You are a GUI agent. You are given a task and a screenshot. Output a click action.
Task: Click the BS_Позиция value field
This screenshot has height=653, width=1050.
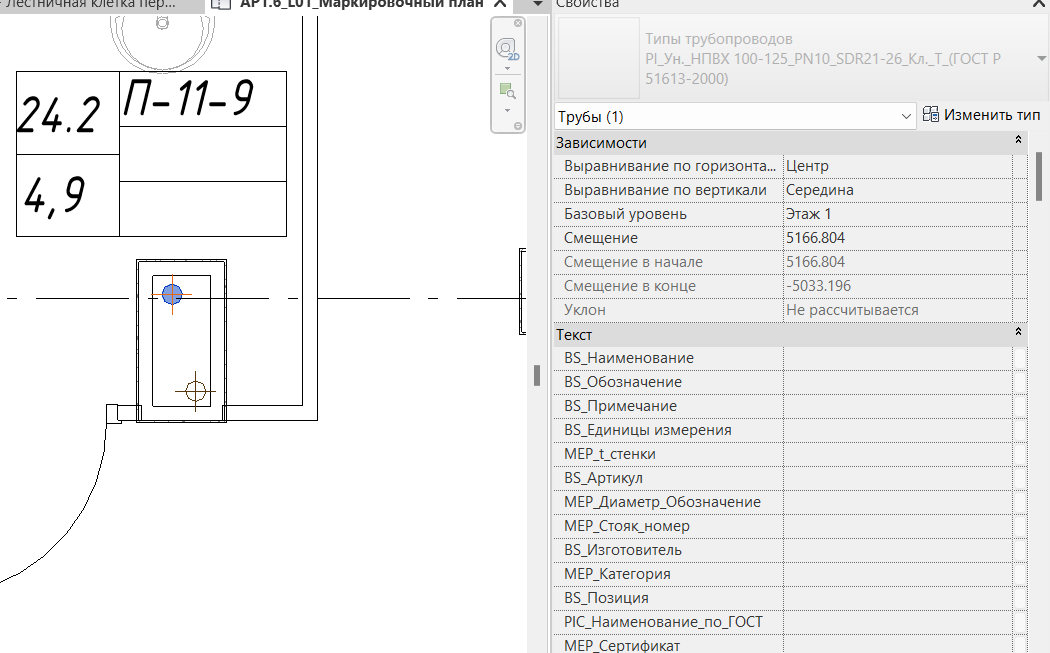coord(897,598)
